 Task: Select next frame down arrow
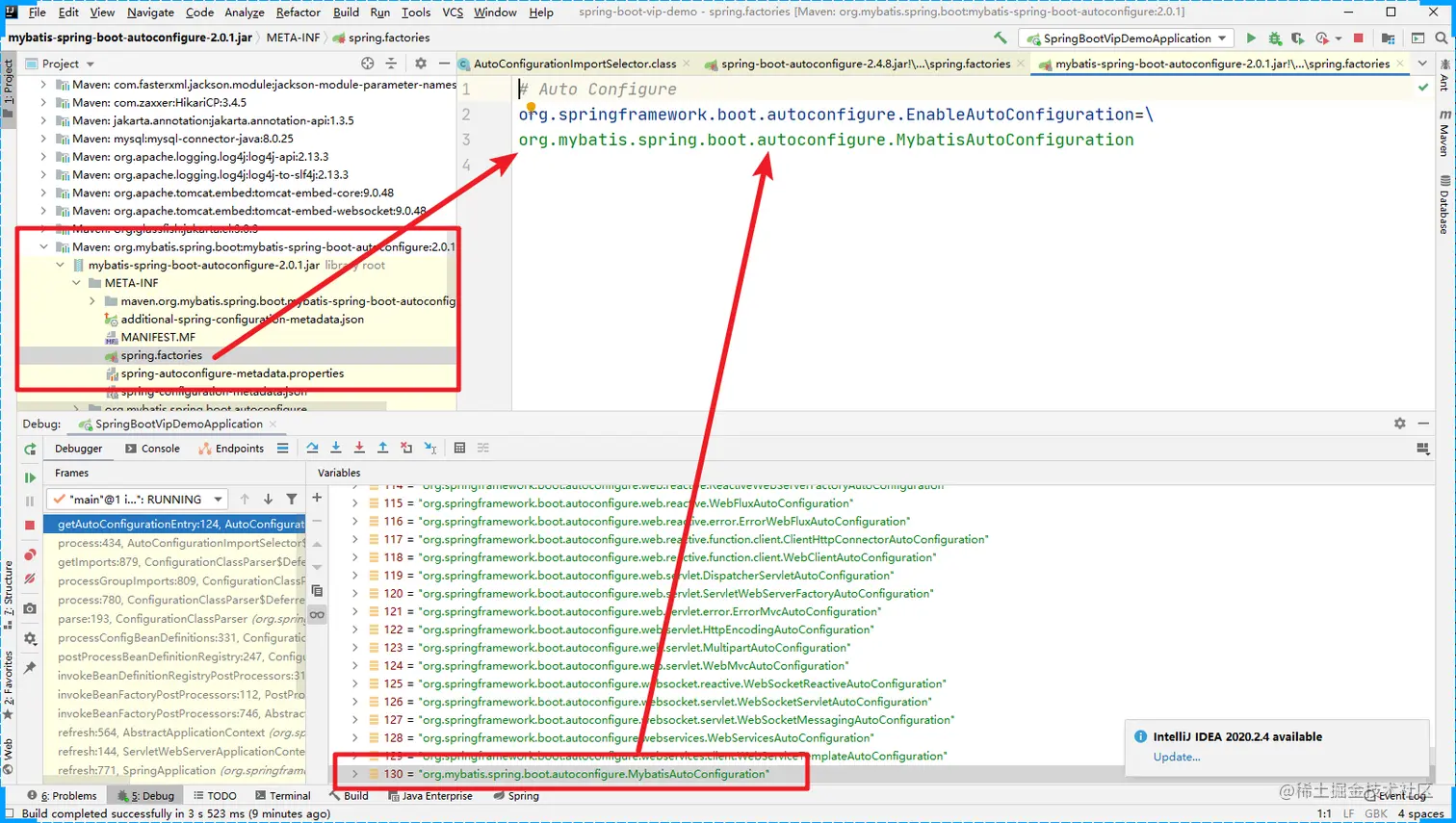click(268, 500)
